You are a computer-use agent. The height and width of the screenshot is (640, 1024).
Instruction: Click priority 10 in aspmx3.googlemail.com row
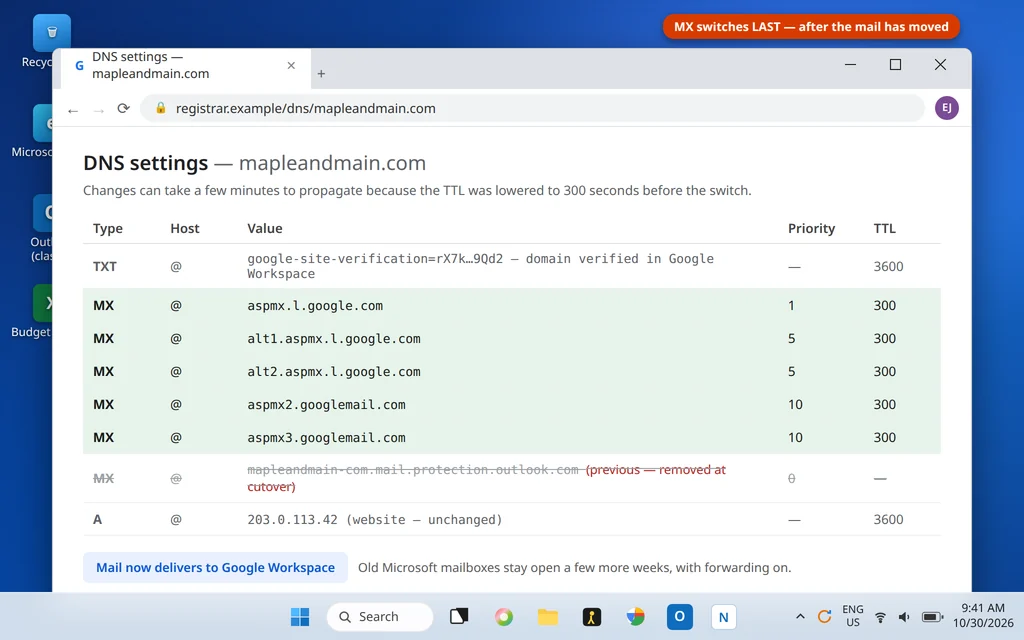795,438
